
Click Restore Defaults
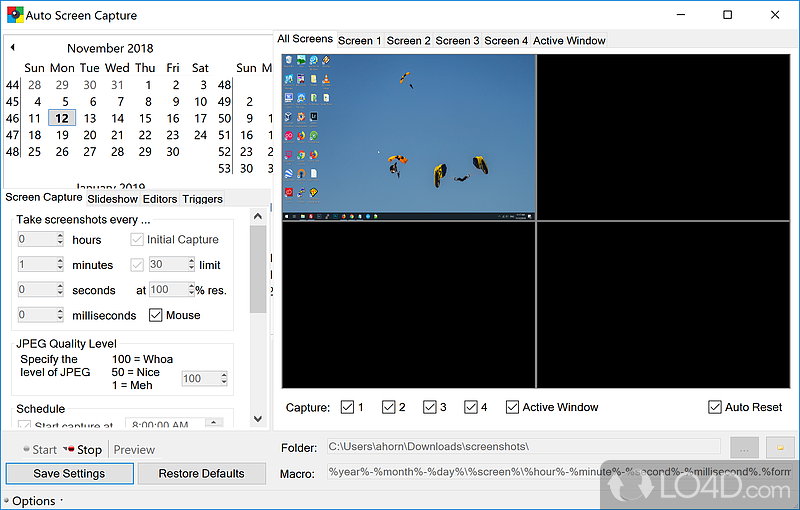(x=202, y=473)
